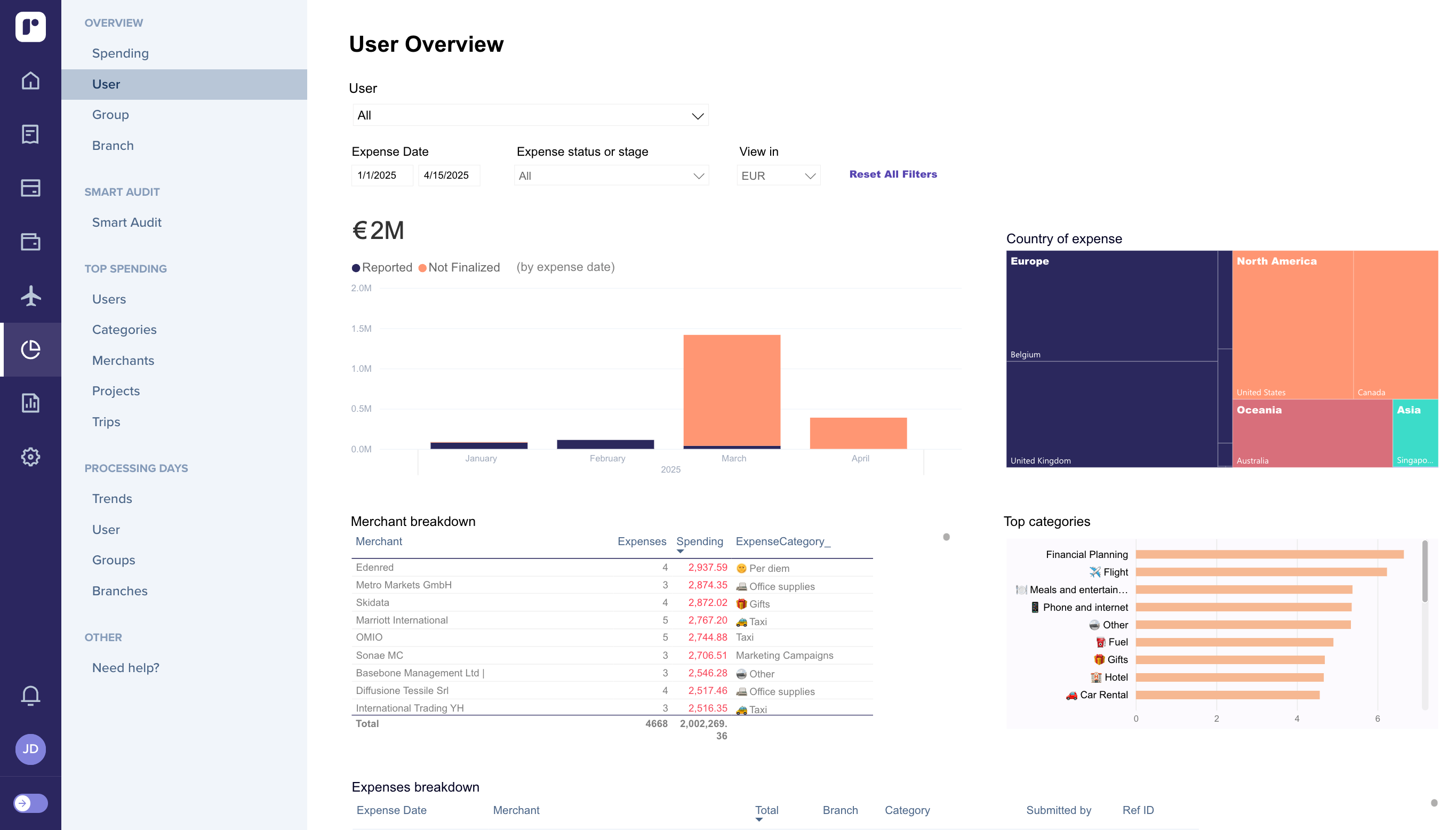This screenshot has height=830, width=1456.
Task: Open Top Spending Projects
Action: (116, 391)
